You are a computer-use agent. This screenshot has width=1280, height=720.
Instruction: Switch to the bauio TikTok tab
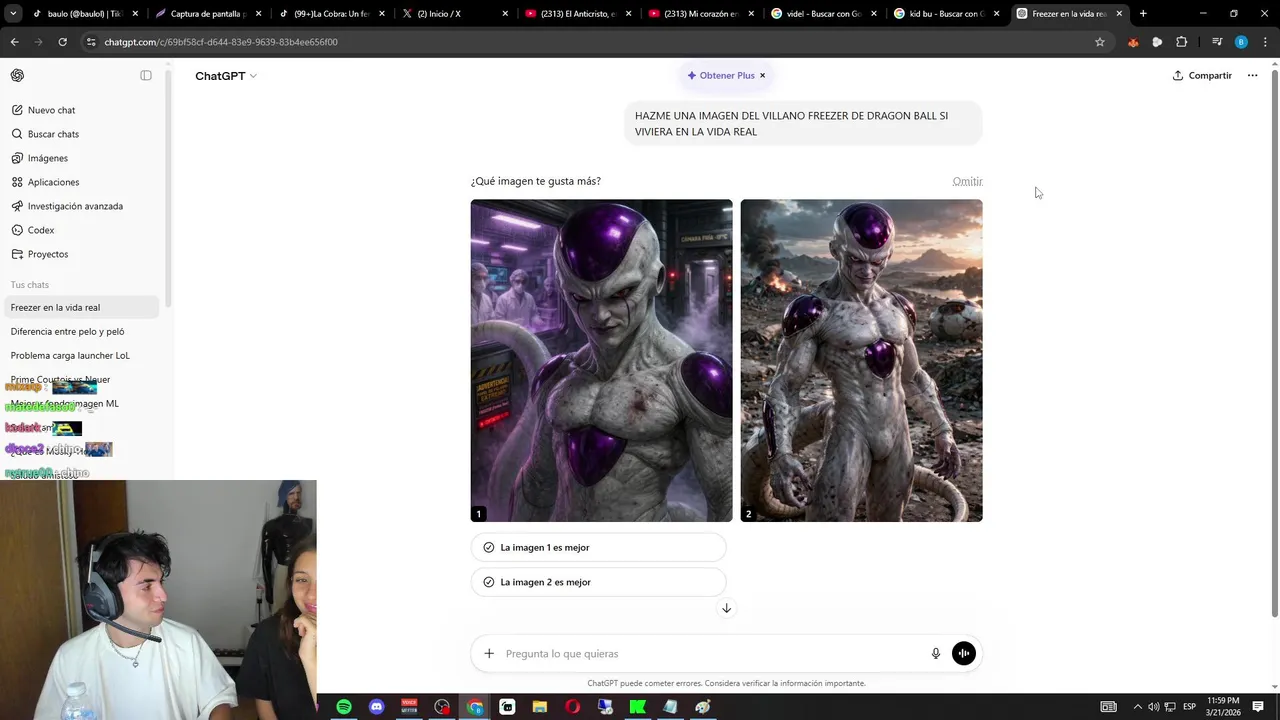click(85, 14)
